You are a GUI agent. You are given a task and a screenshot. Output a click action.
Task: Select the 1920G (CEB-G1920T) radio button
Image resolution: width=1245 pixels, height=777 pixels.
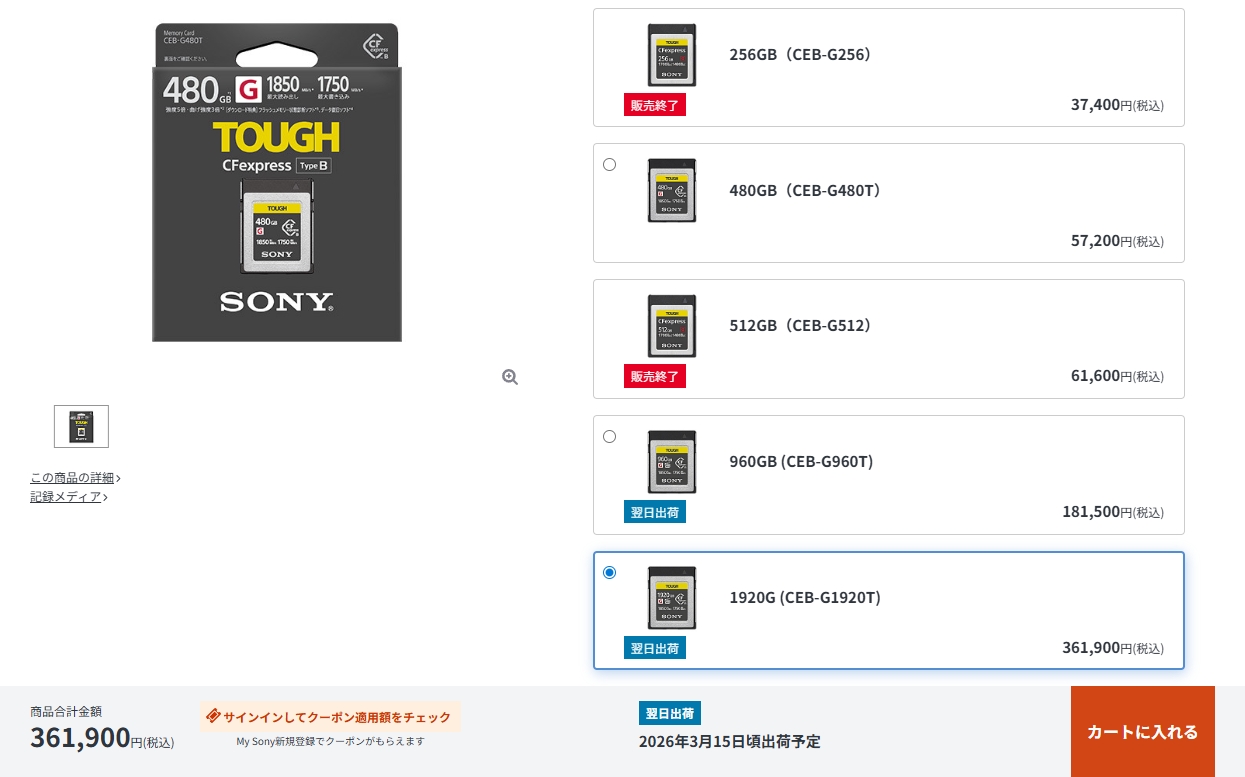(x=609, y=572)
